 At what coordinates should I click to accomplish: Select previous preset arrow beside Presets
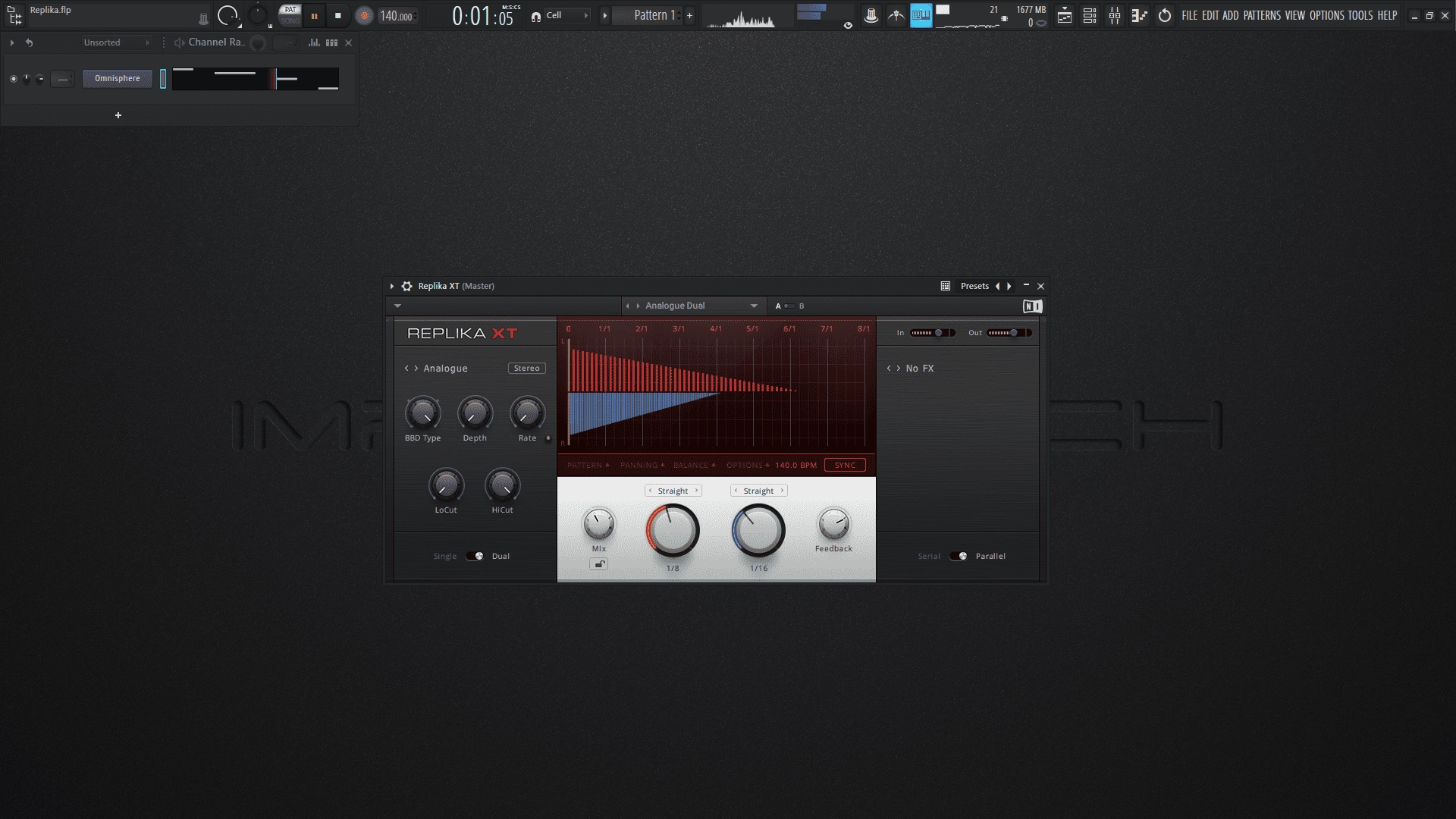coord(997,286)
